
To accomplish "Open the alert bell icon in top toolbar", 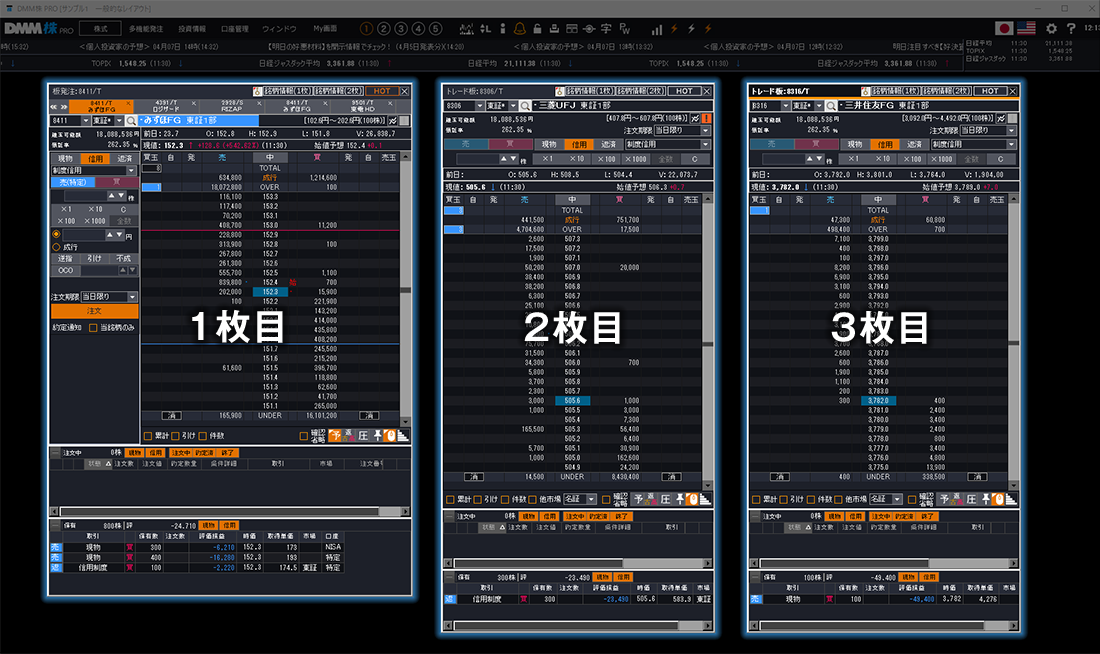I will [520, 29].
